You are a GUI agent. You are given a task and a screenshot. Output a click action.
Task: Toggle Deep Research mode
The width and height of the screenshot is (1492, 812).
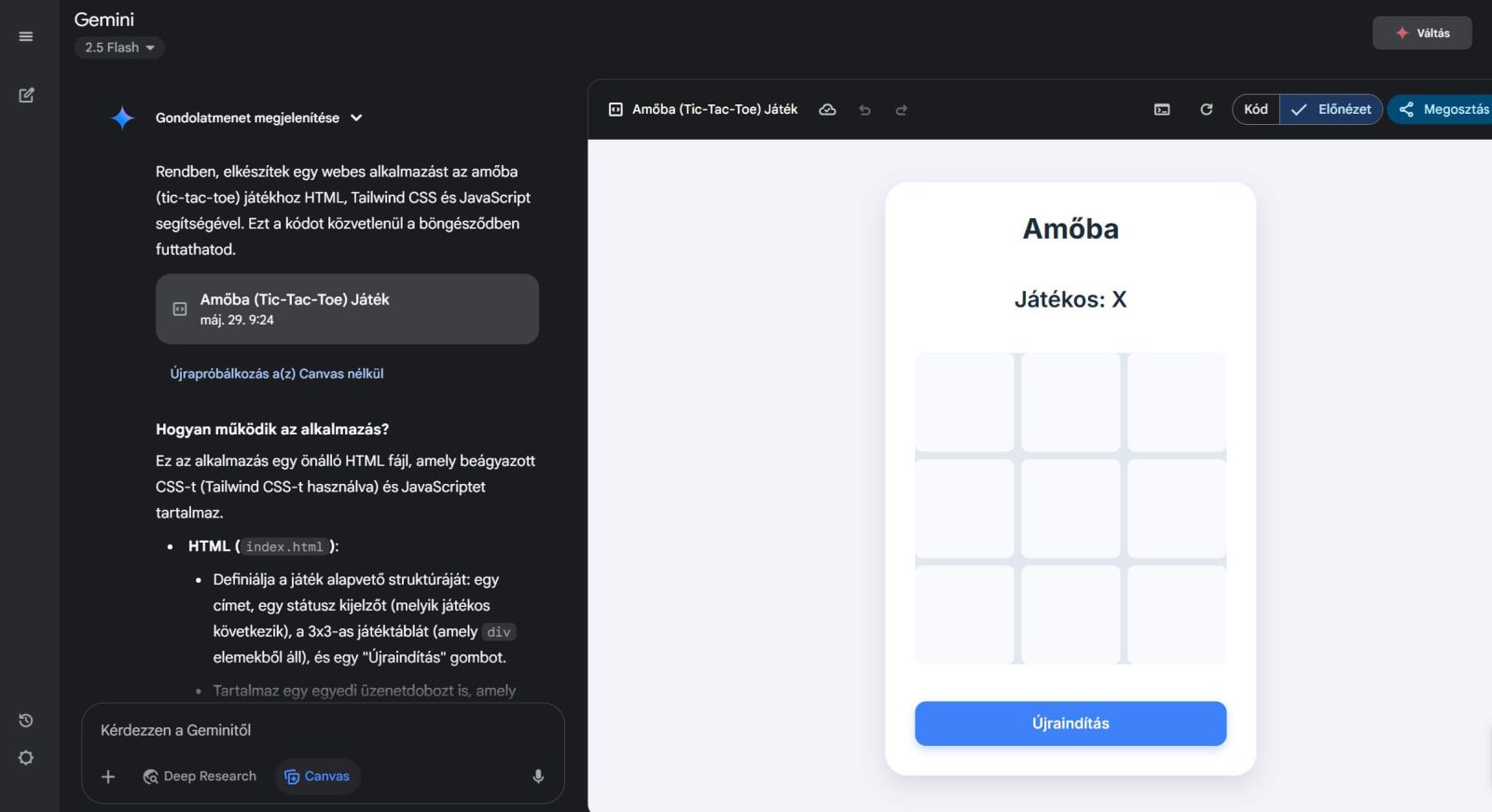[x=200, y=777]
